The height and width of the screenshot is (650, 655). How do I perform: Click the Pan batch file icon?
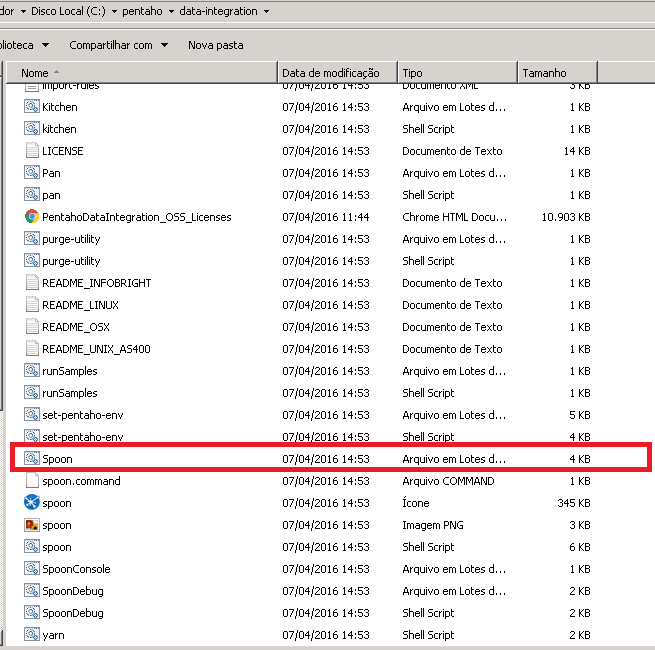coord(32,173)
